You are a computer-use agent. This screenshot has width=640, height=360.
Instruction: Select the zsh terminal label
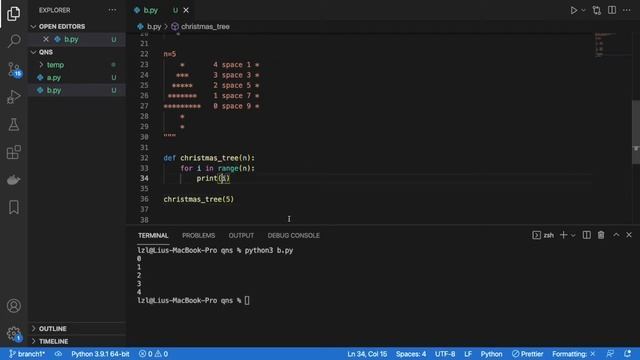543,235
